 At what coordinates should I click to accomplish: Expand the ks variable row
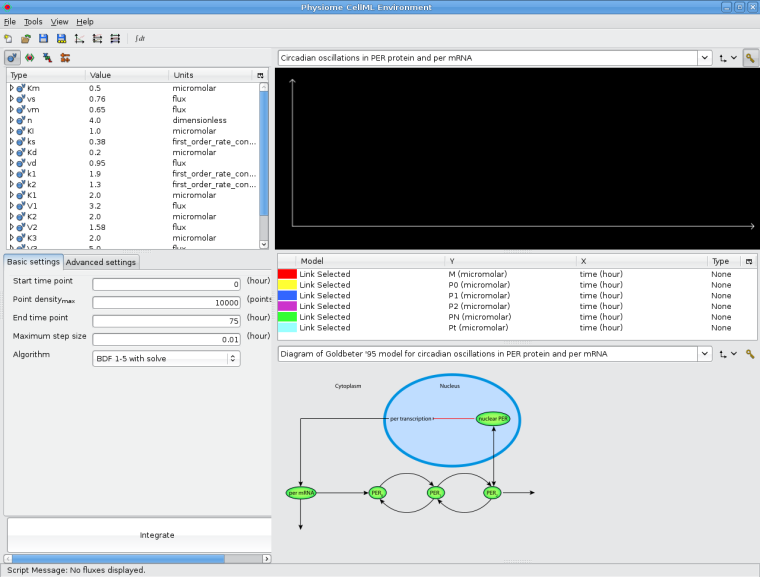12,141
